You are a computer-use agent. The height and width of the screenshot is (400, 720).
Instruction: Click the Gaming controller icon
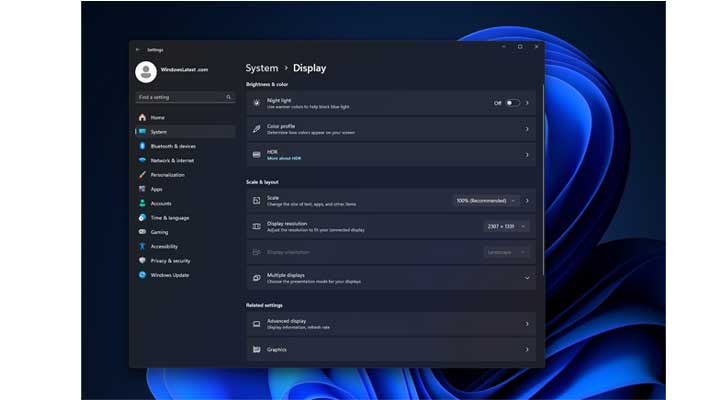[x=142, y=232]
